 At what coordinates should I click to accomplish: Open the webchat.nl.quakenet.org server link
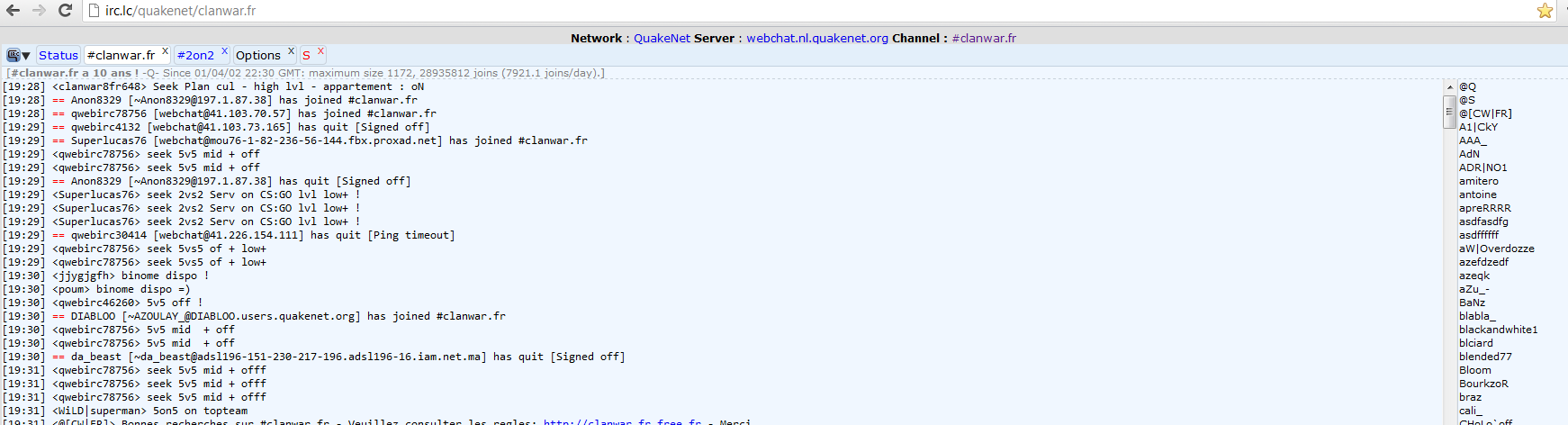(x=816, y=38)
